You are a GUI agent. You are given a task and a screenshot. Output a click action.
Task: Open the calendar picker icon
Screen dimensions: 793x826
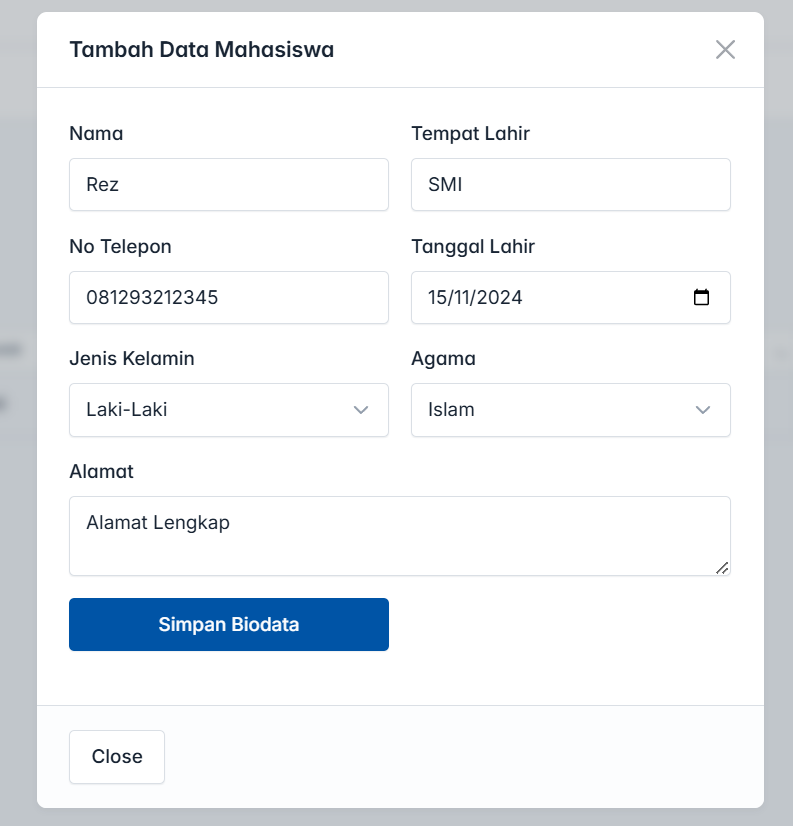(x=701, y=298)
